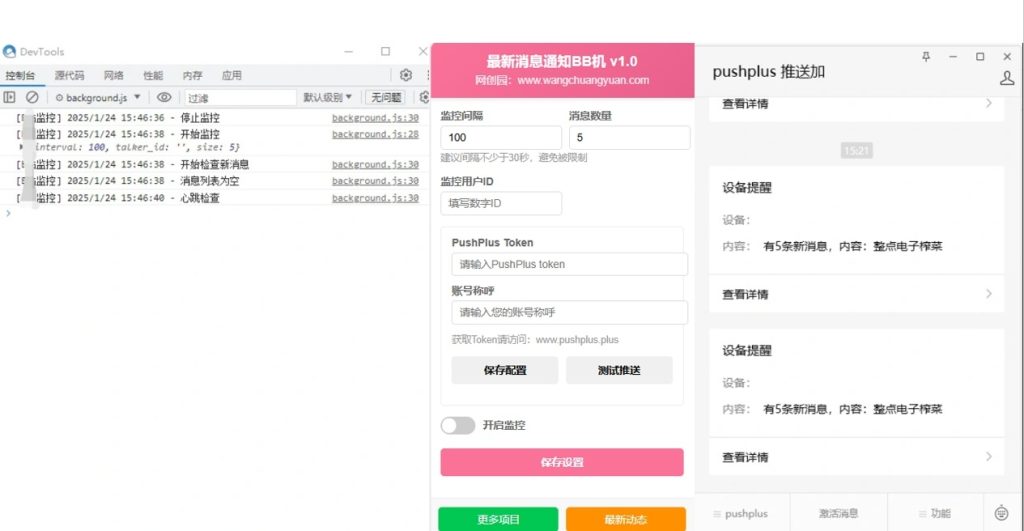Toggle the DevTools console sidebar icon
Image resolution: width=1024 pixels, height=531 pixels.
click(9, 97)
